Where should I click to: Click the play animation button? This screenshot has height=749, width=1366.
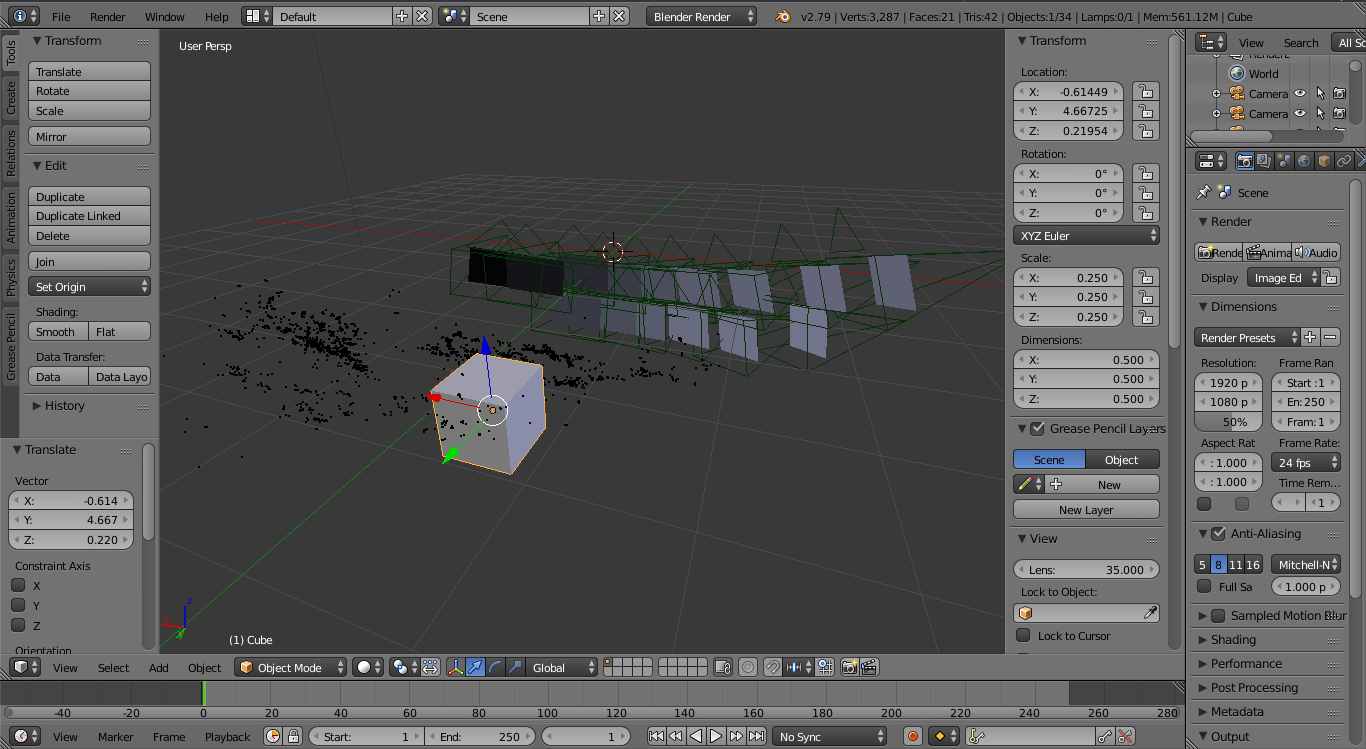(716, 736)
